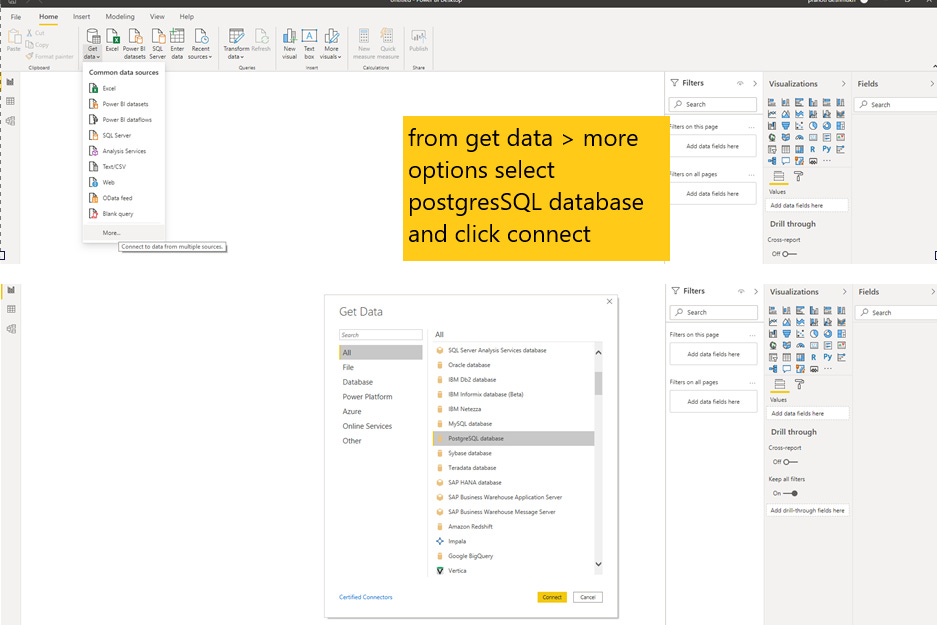Open the Certified Connectors link
The image size is (937, 625).
click(366, 597)
